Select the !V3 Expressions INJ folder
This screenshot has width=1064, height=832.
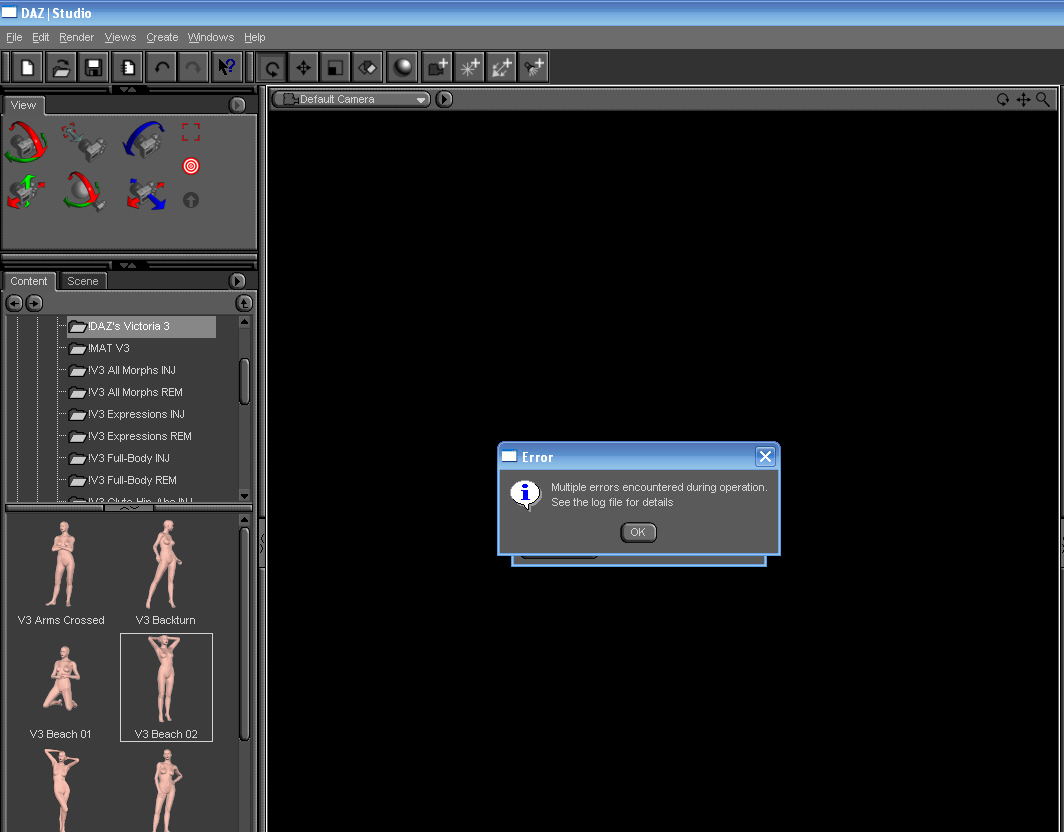pyautogui.click(x=127, y=414)
